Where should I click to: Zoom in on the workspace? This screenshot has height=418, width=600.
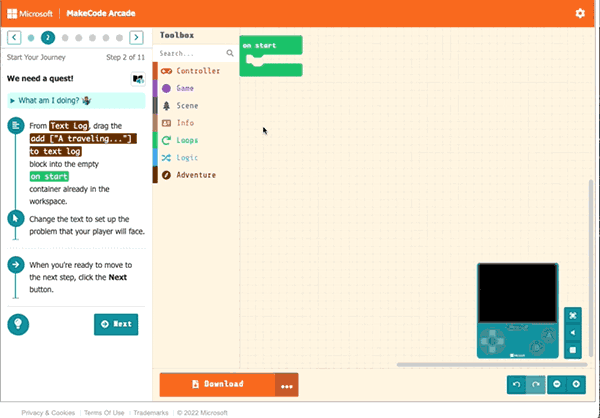[576, 384]
